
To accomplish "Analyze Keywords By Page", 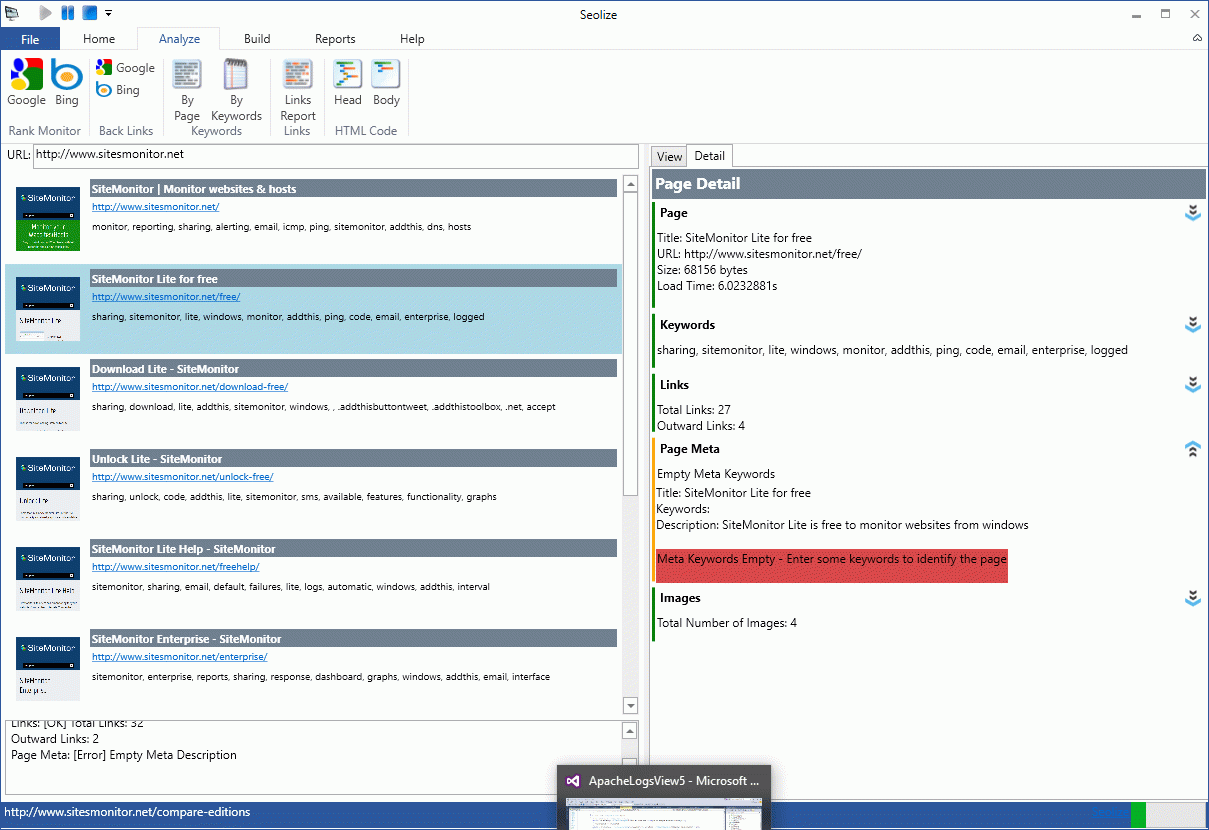I will point(187,90).
